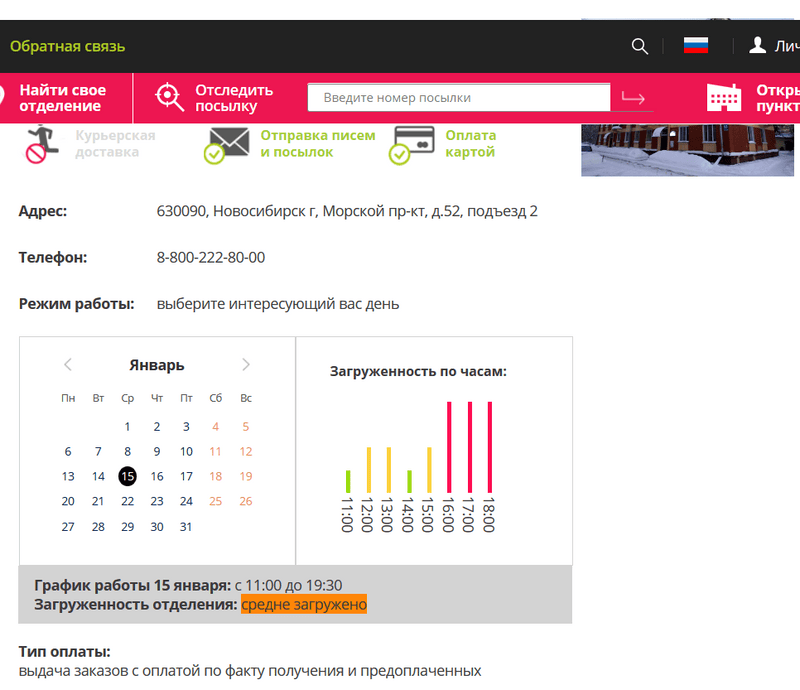Click the envelope letters and parcels icon

(x=227, y=145)
